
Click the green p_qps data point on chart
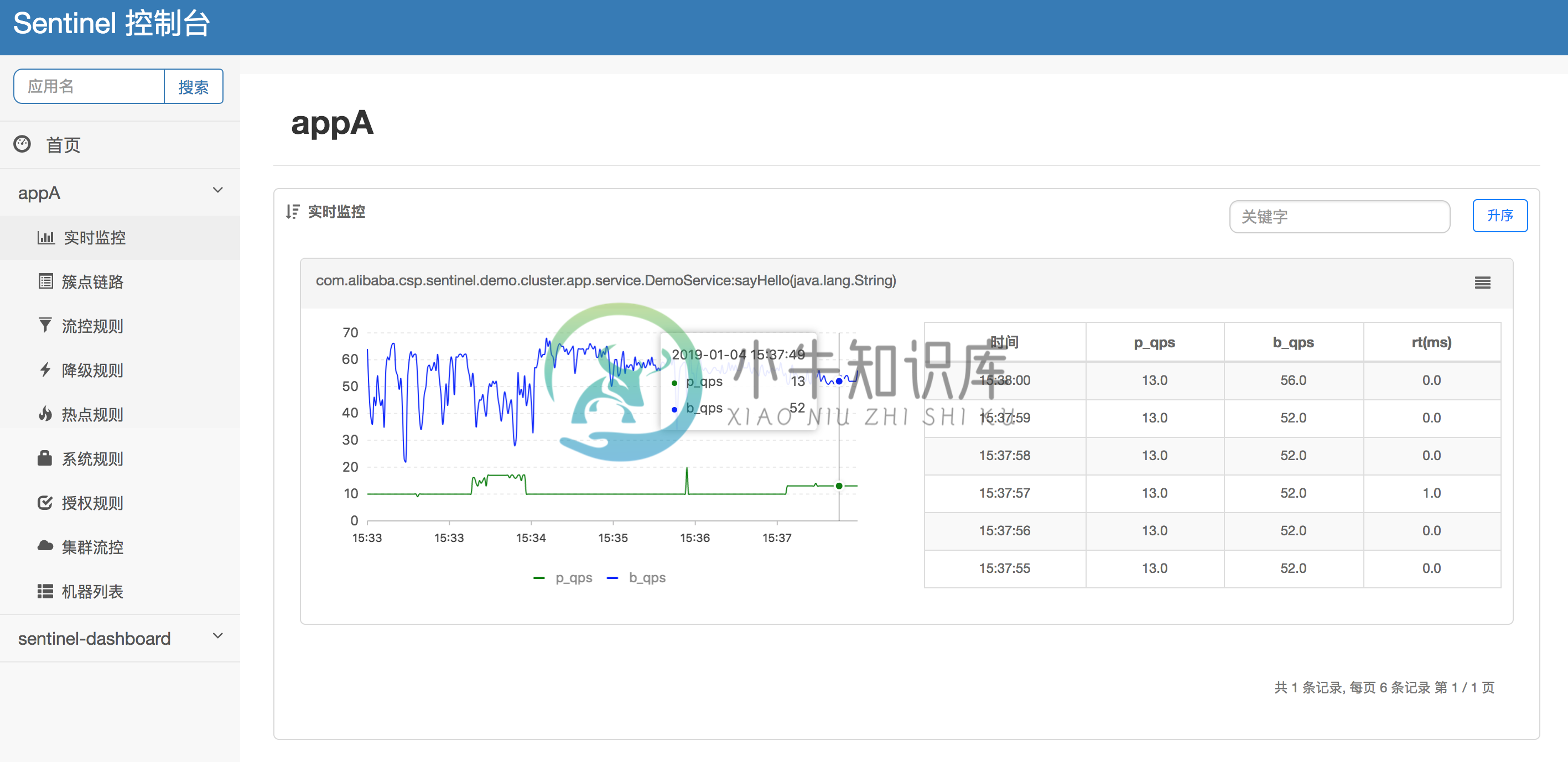[x=839, y=486]
